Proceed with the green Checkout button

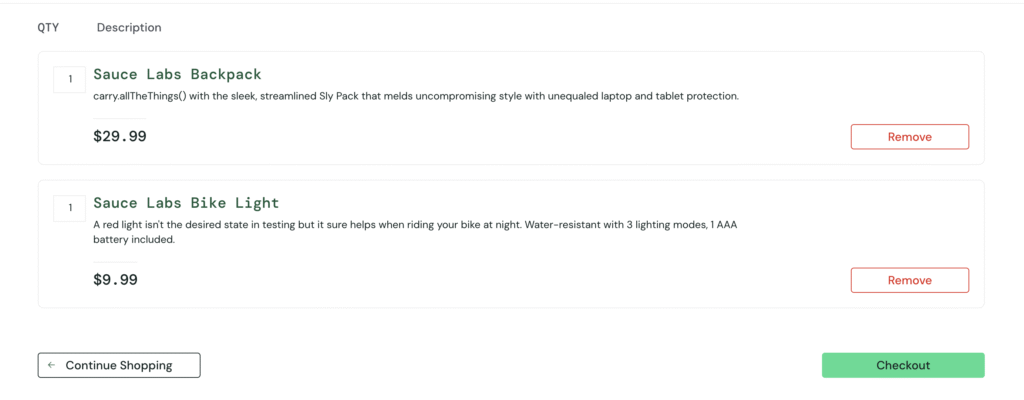point(902,366)
